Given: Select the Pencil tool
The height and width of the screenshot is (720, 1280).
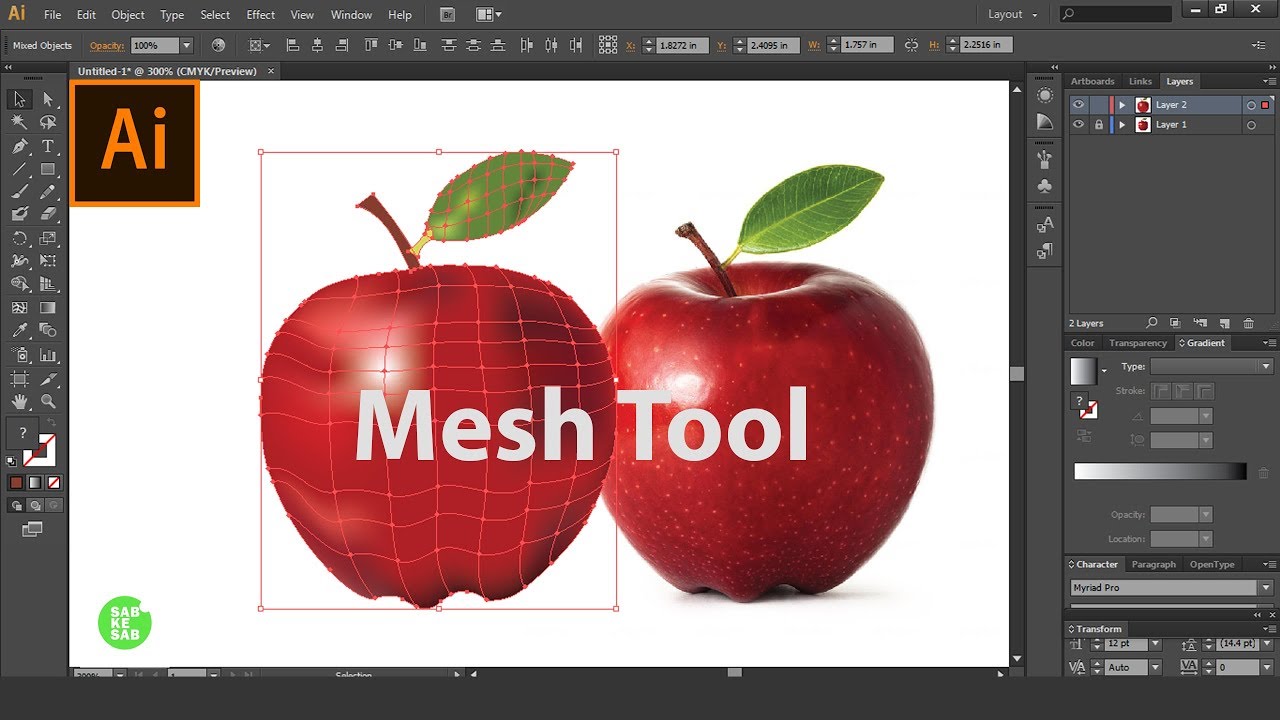Looking at the screenshot, I should coord(48,192).
